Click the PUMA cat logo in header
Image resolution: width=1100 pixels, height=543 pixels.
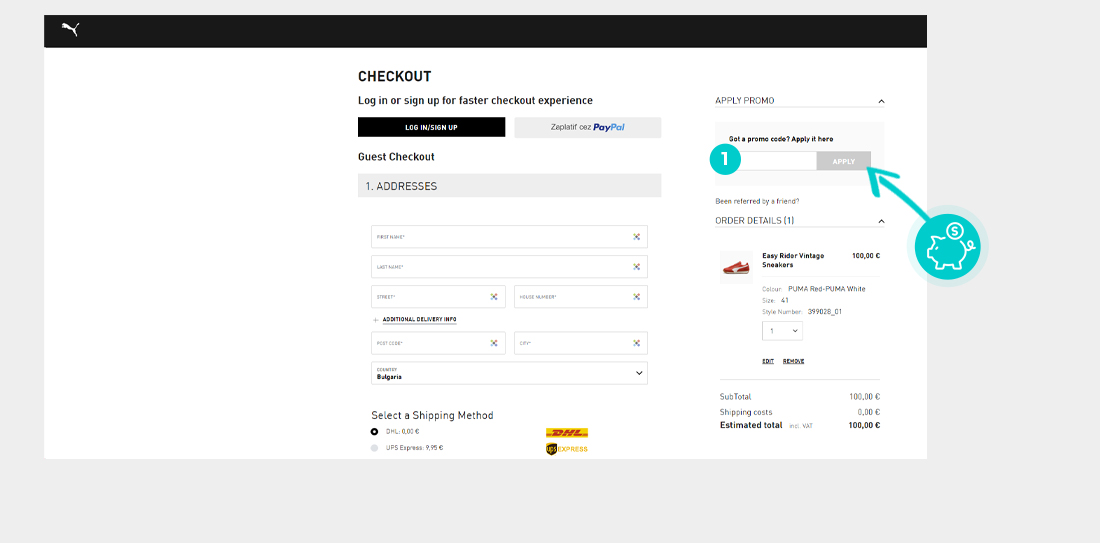click(70, 29)
